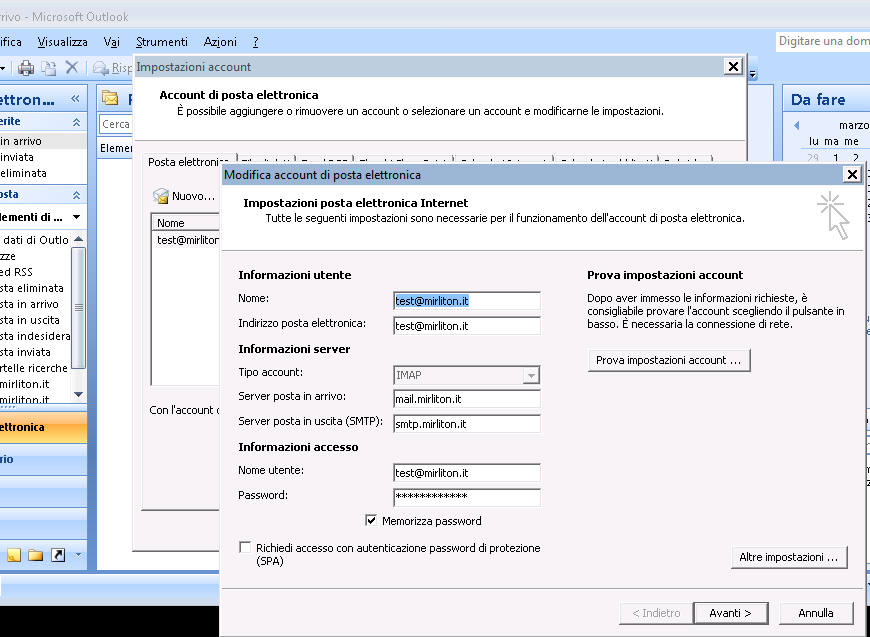Open Notes via yellow note icon
Viewport: 870px width, 637px height.
tap(14, 555)
